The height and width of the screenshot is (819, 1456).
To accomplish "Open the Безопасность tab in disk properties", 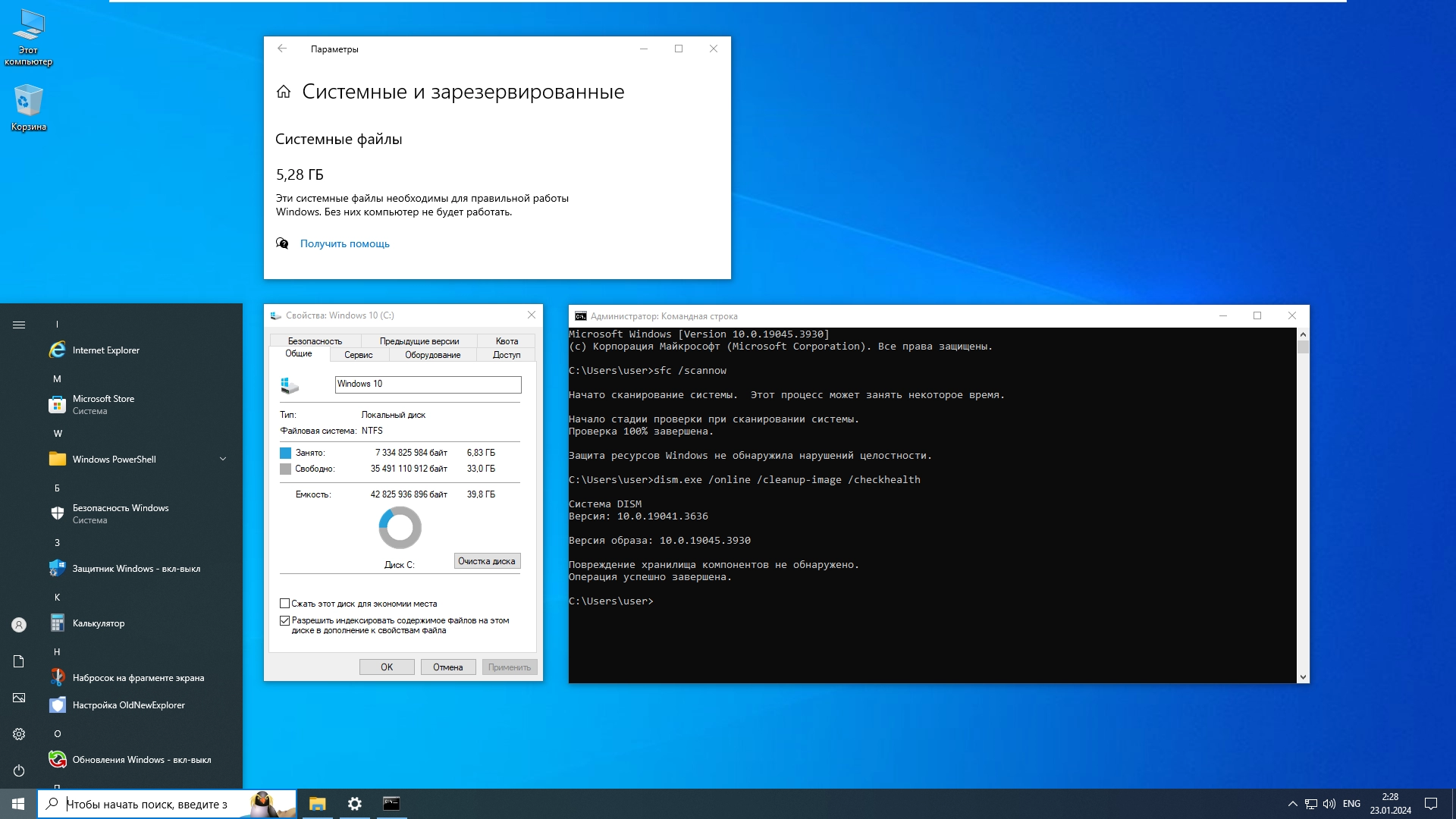I will tap(315, 341).
